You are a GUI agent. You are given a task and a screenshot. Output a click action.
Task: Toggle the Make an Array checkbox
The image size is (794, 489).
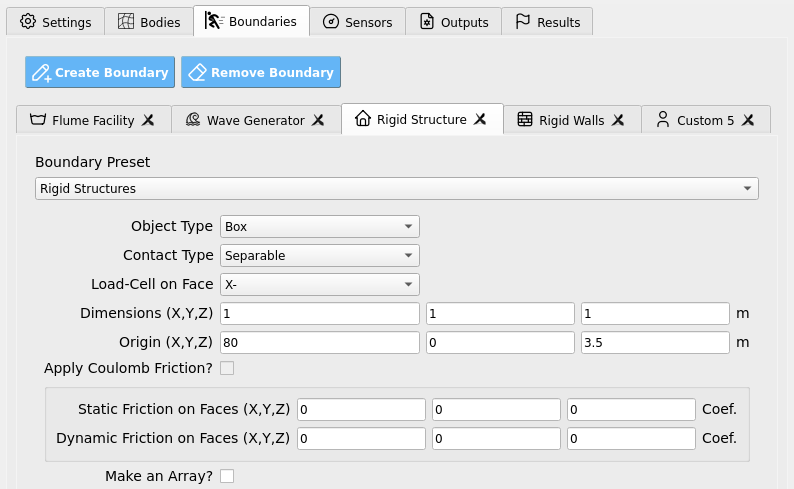coord(227,476)
